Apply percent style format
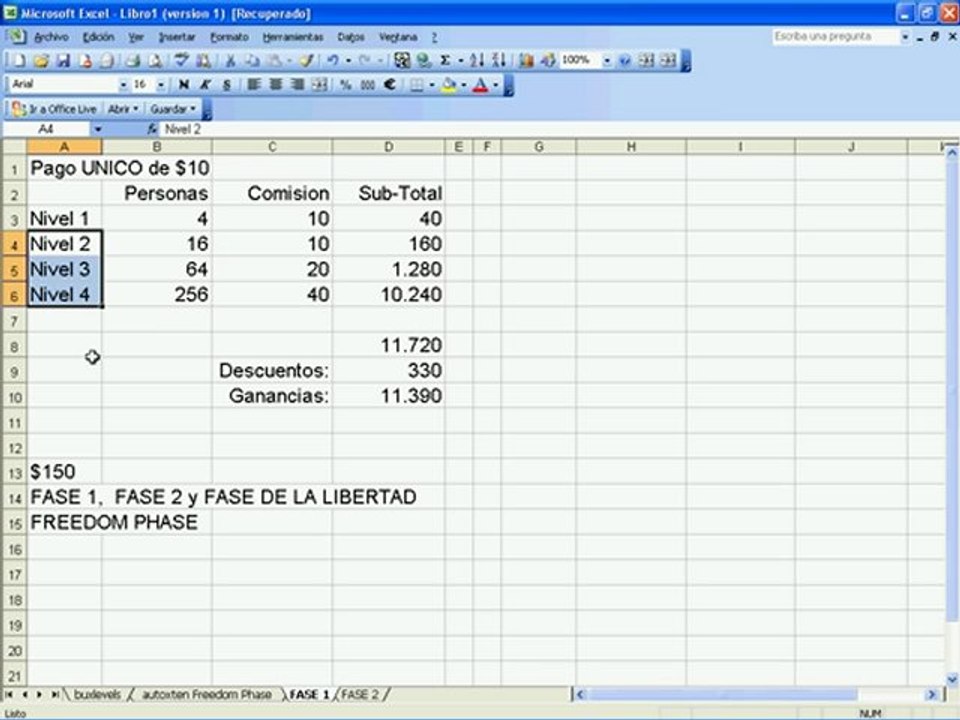The image size is (960, 720). pos(345,85)
